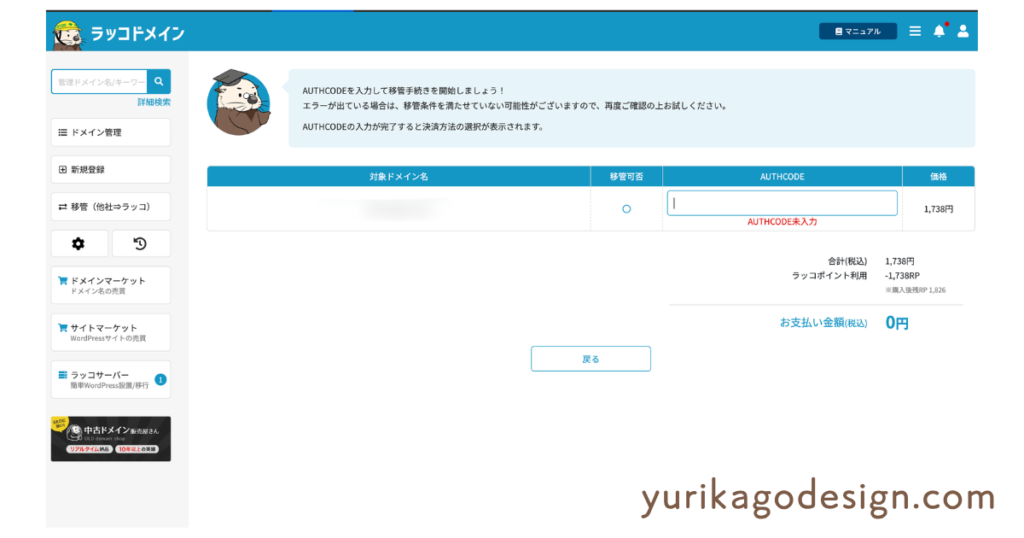Focus the domain name search field
This screenshot has width=1024, height=538.
coord(99,82)
